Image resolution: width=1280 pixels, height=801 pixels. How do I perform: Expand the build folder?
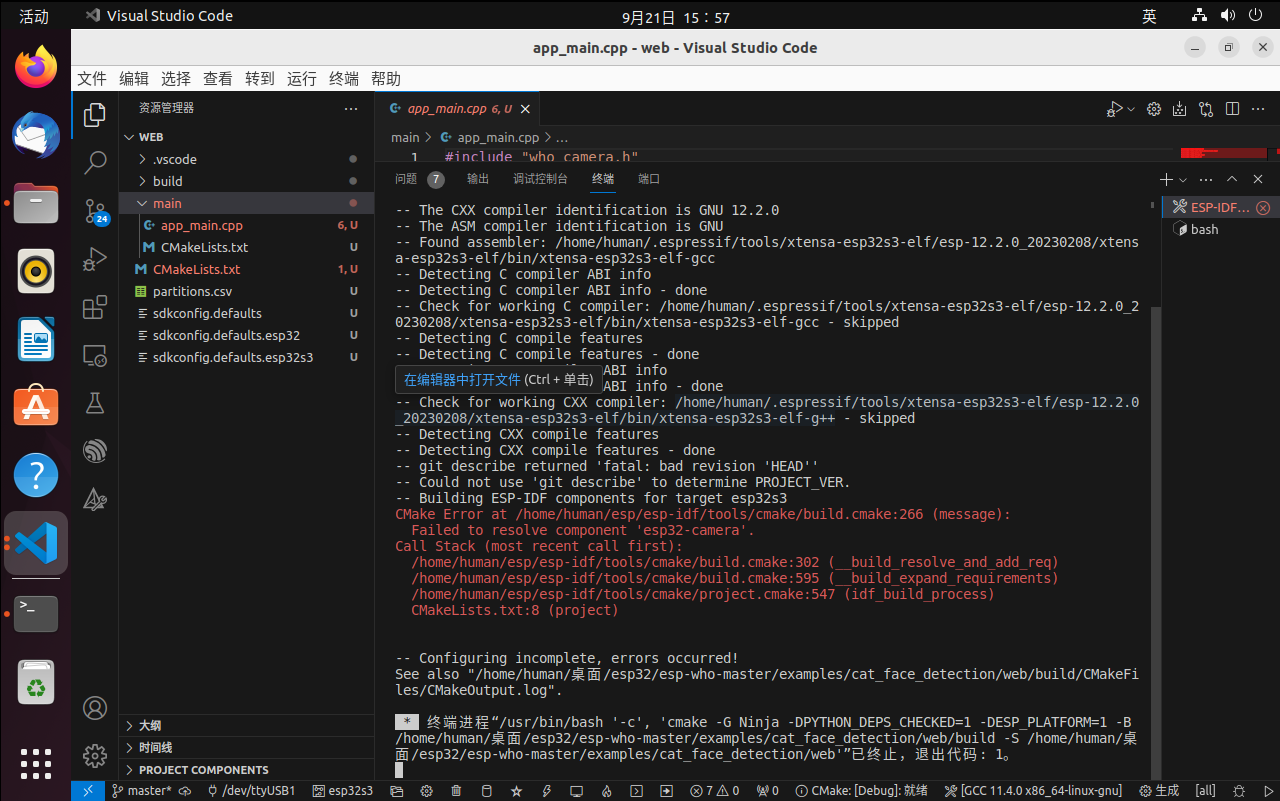[141, 181]
